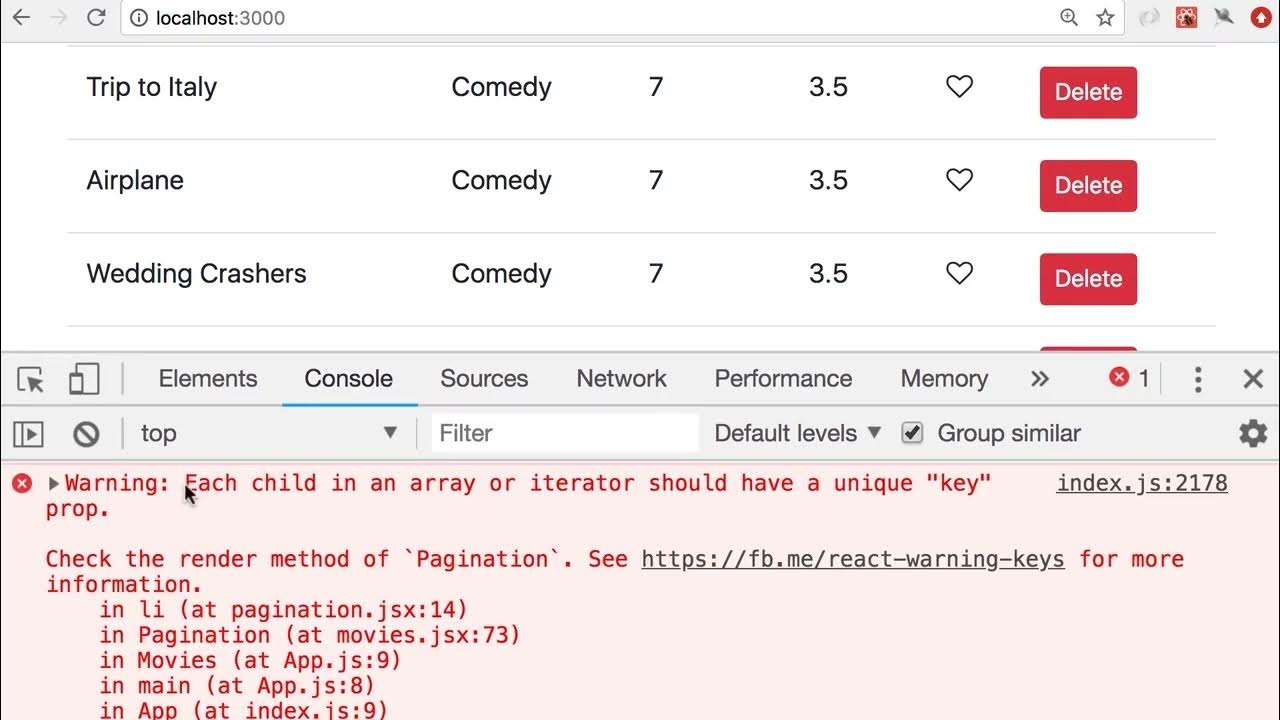
Task: Bookmark this page with the star icon
Action: [x=1105, y=17]
